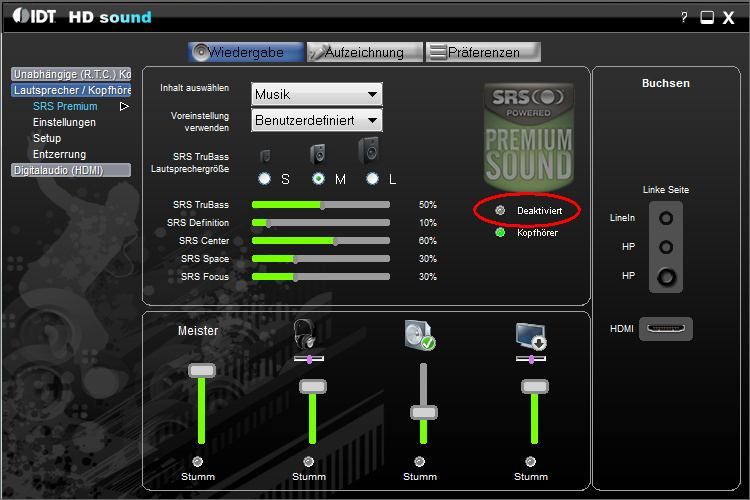750x500 pixels.
Task: Click the speaker channel volume handle
Action: point(424,412)
